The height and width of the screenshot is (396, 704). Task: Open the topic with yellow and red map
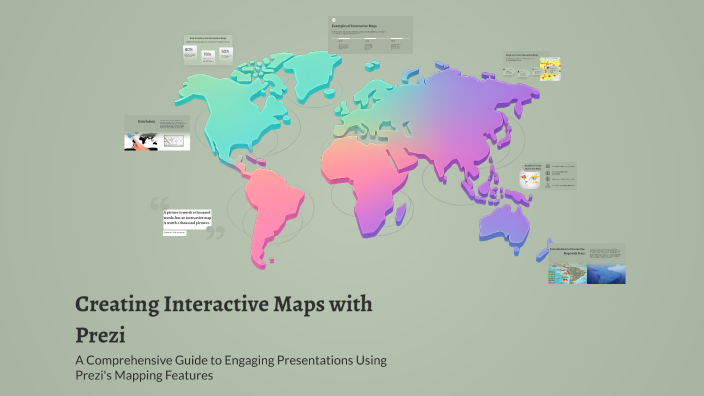point(532,66)
